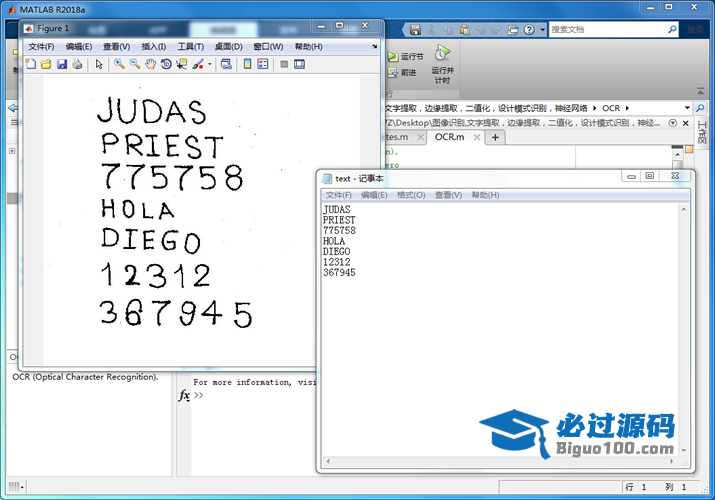Open Notepad 编辑(E) menu
The height and width of the screenshot is (500, 715).
pyautogui.click(x=374, y=195)
